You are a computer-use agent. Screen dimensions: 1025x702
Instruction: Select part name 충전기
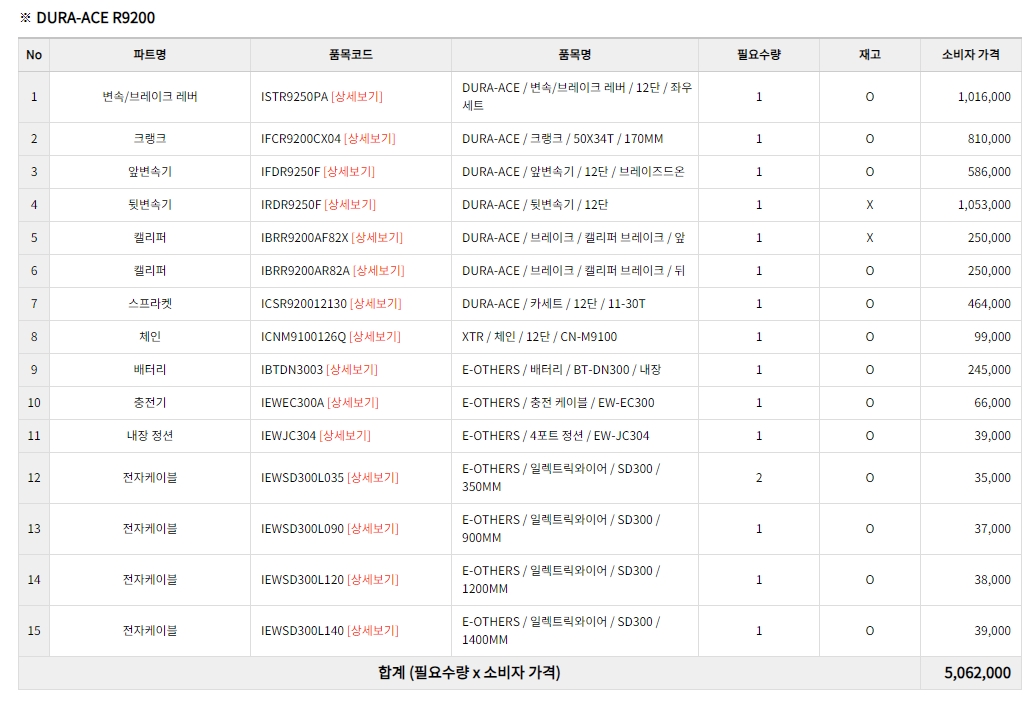(150, 403)
